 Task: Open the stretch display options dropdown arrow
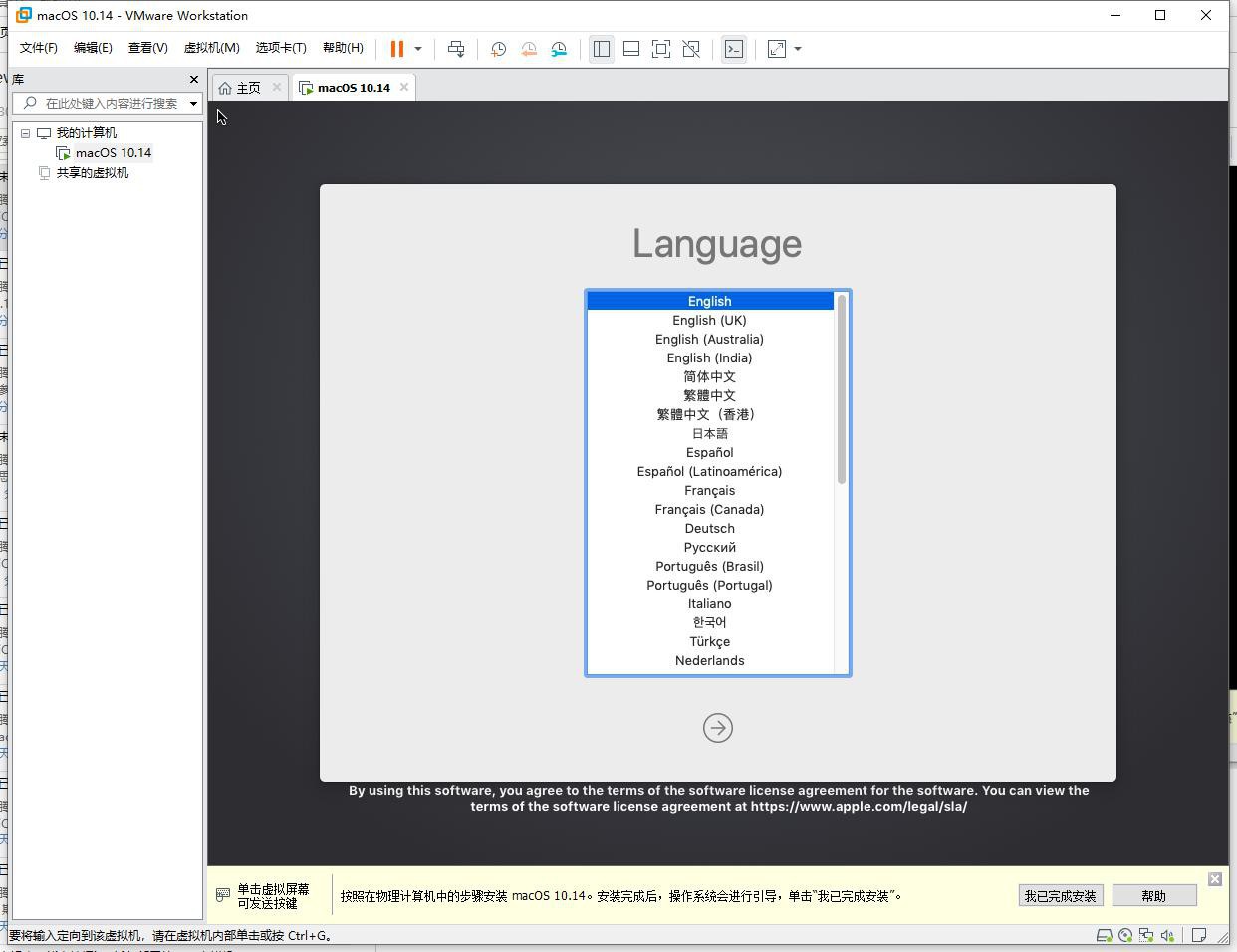[798, 49]
